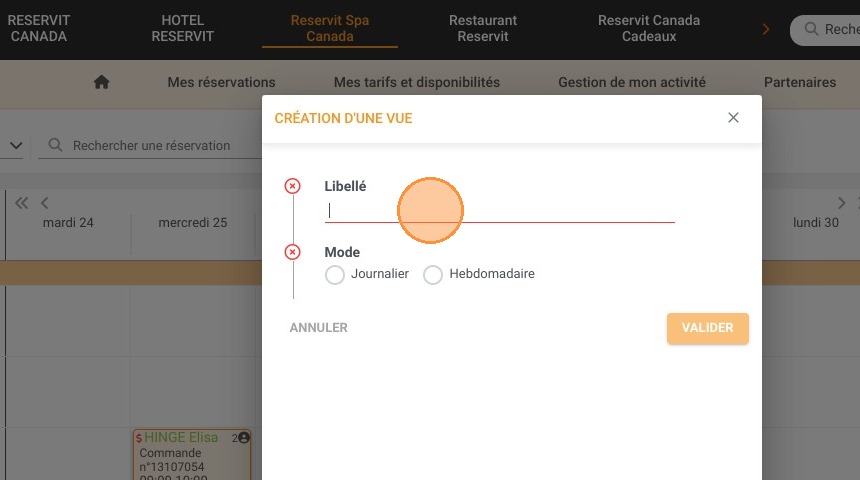Go to previous day with left chevron
The image size is (860, 480).
coord(44,203)
